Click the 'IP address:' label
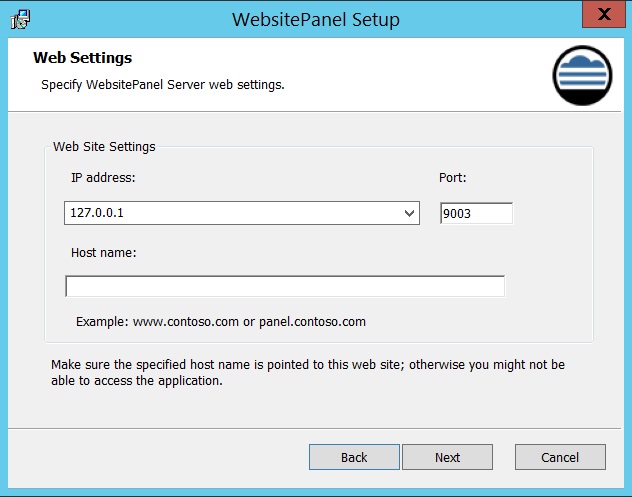 click(103, 177)
